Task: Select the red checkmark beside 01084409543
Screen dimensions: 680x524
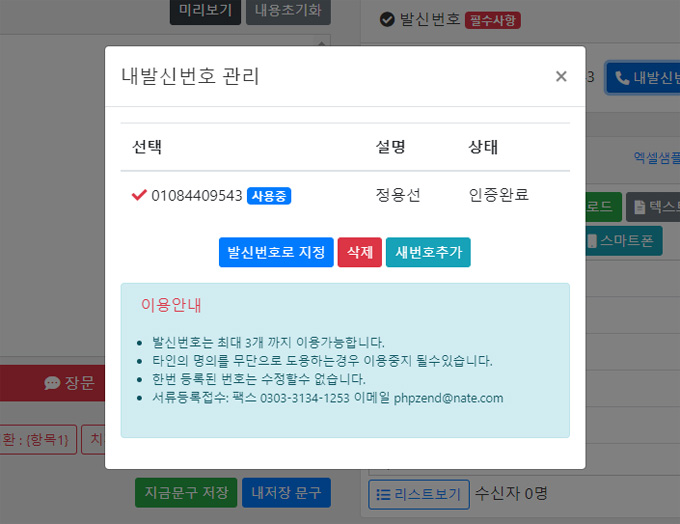Action: coord(139,195)
